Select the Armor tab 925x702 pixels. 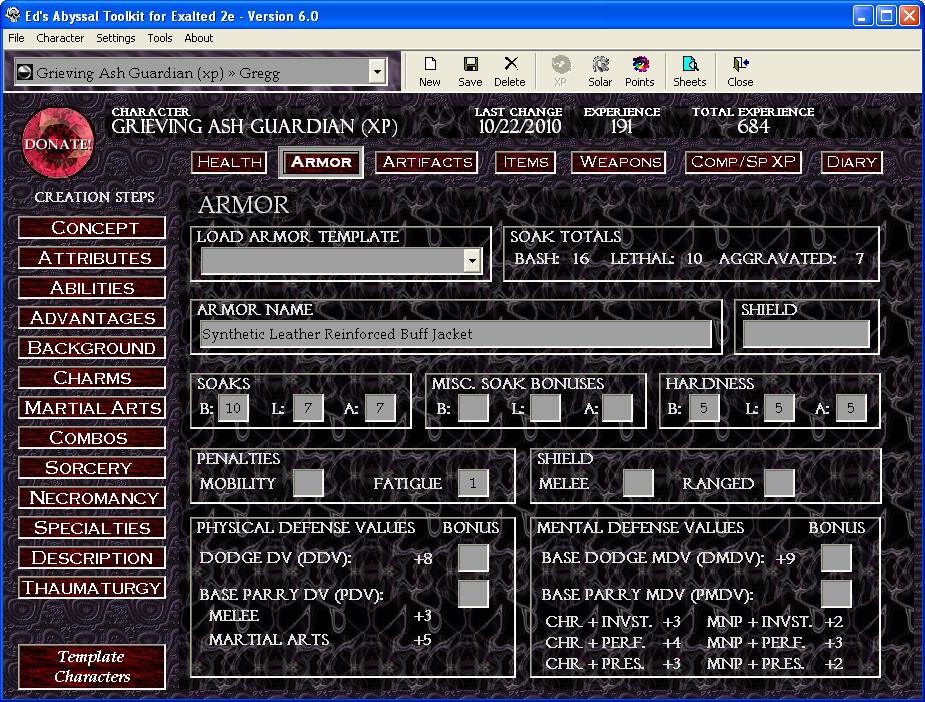pos(321,162)
